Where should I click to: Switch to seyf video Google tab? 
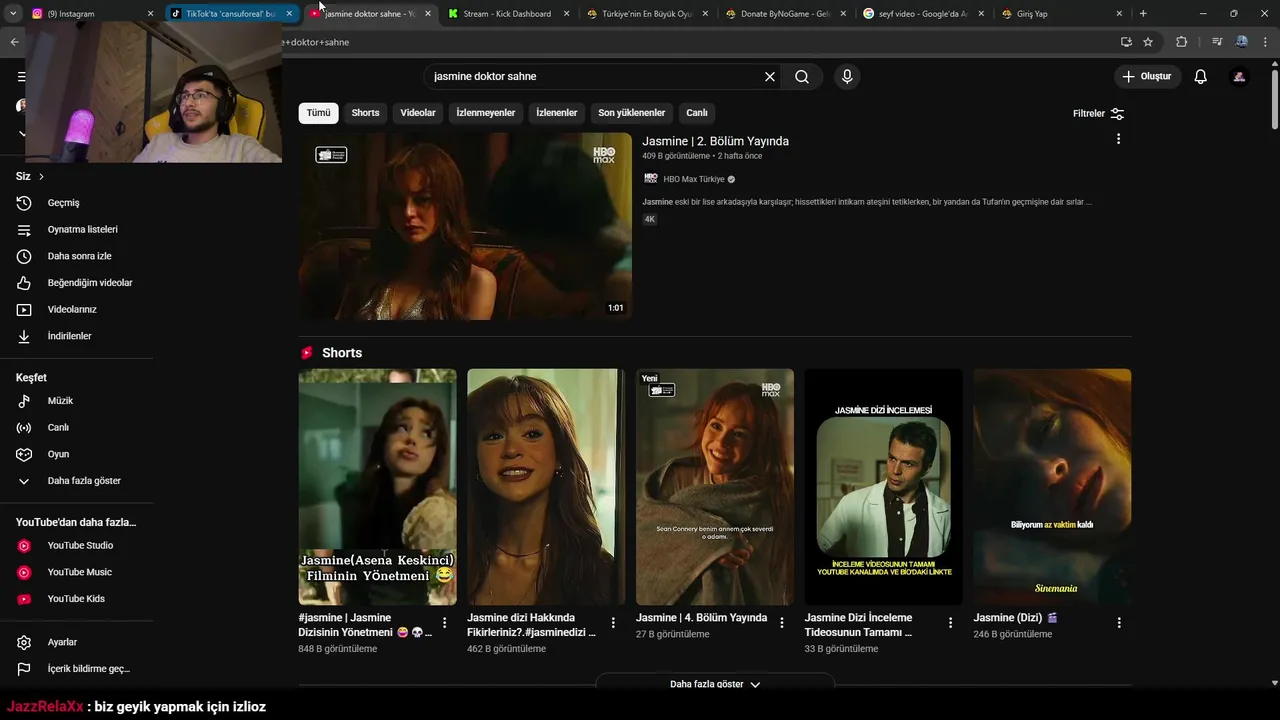pos(922,14)
